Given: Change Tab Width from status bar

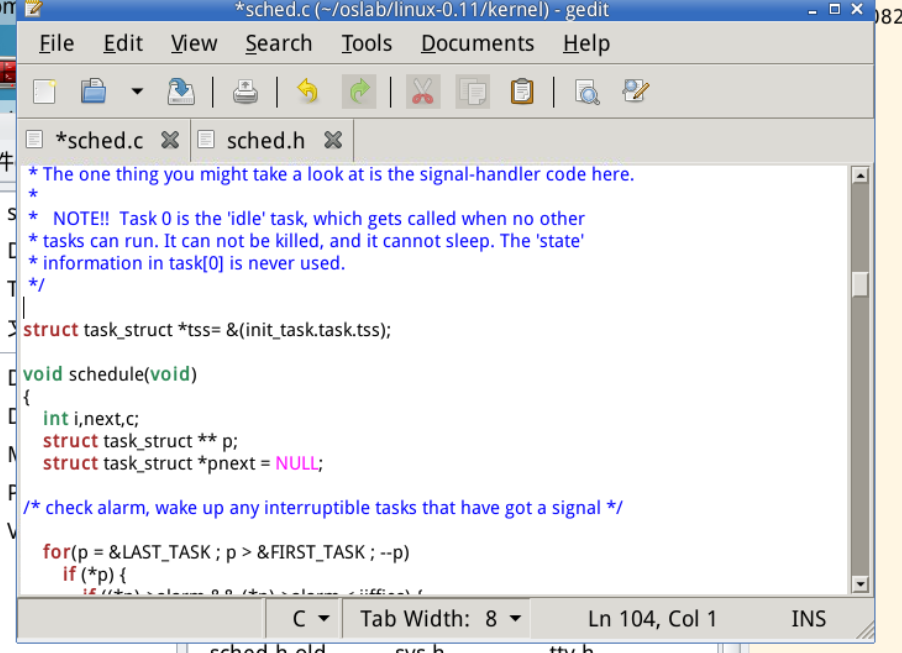Looking at the screenshot, I should (441, 619).
